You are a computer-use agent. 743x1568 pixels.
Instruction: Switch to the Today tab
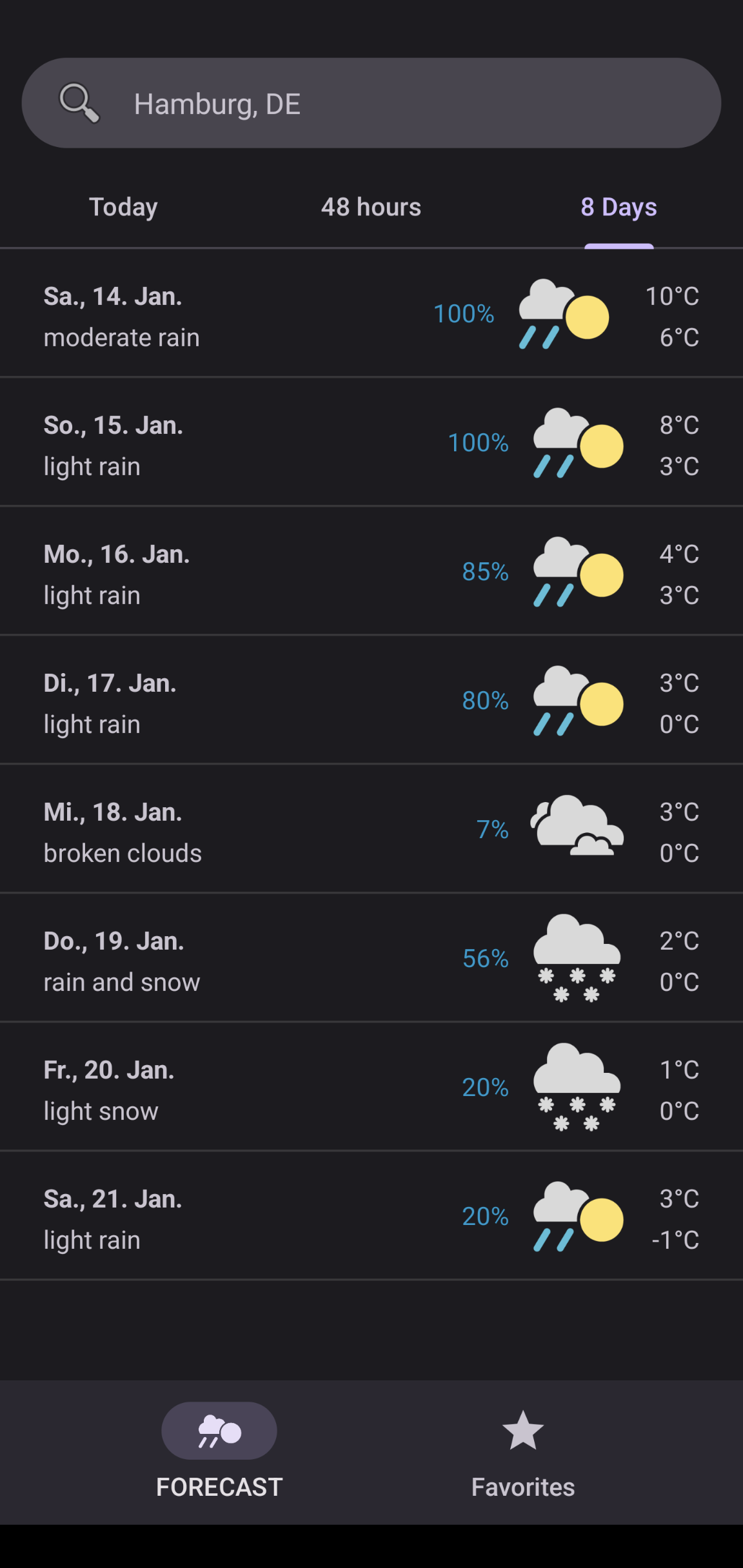(123, 207)
